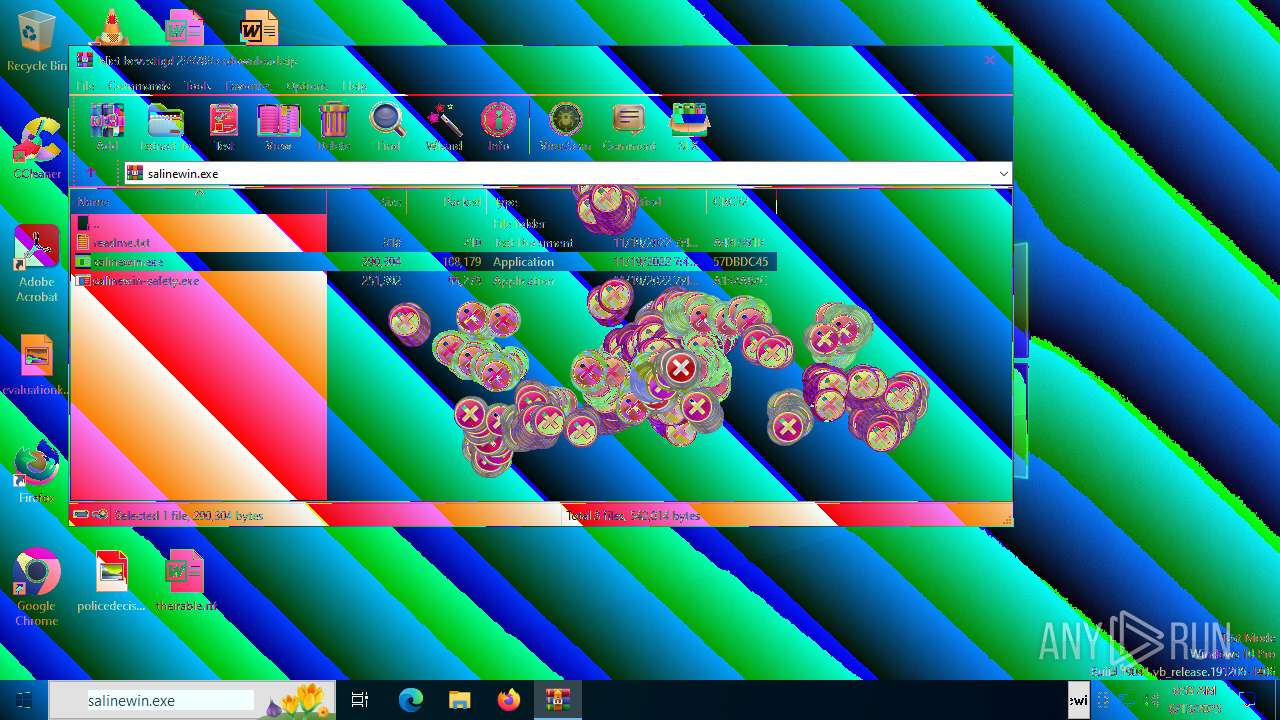Screen dimensions: 1280x720
Task: Select the salinewin-safety.exe file row
Action: coord(423,280)
